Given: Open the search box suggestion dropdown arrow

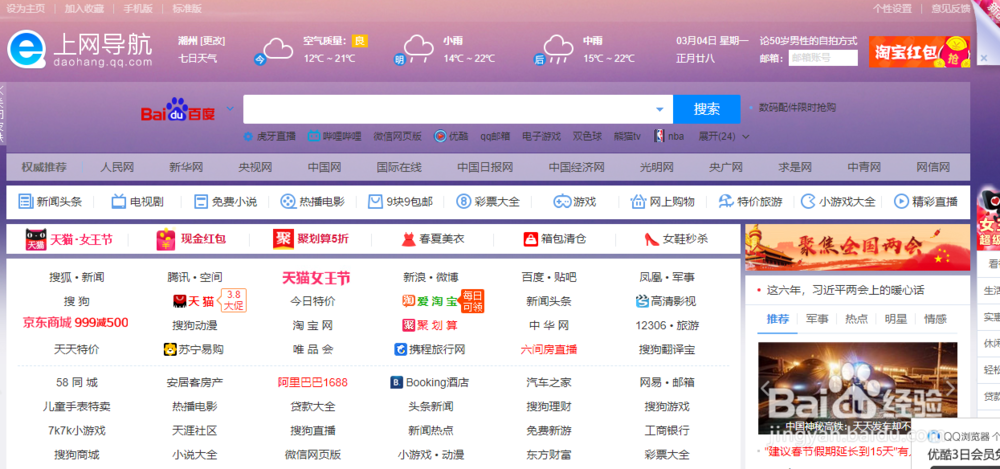Looking at the screenshot, I should coord(659,110).
